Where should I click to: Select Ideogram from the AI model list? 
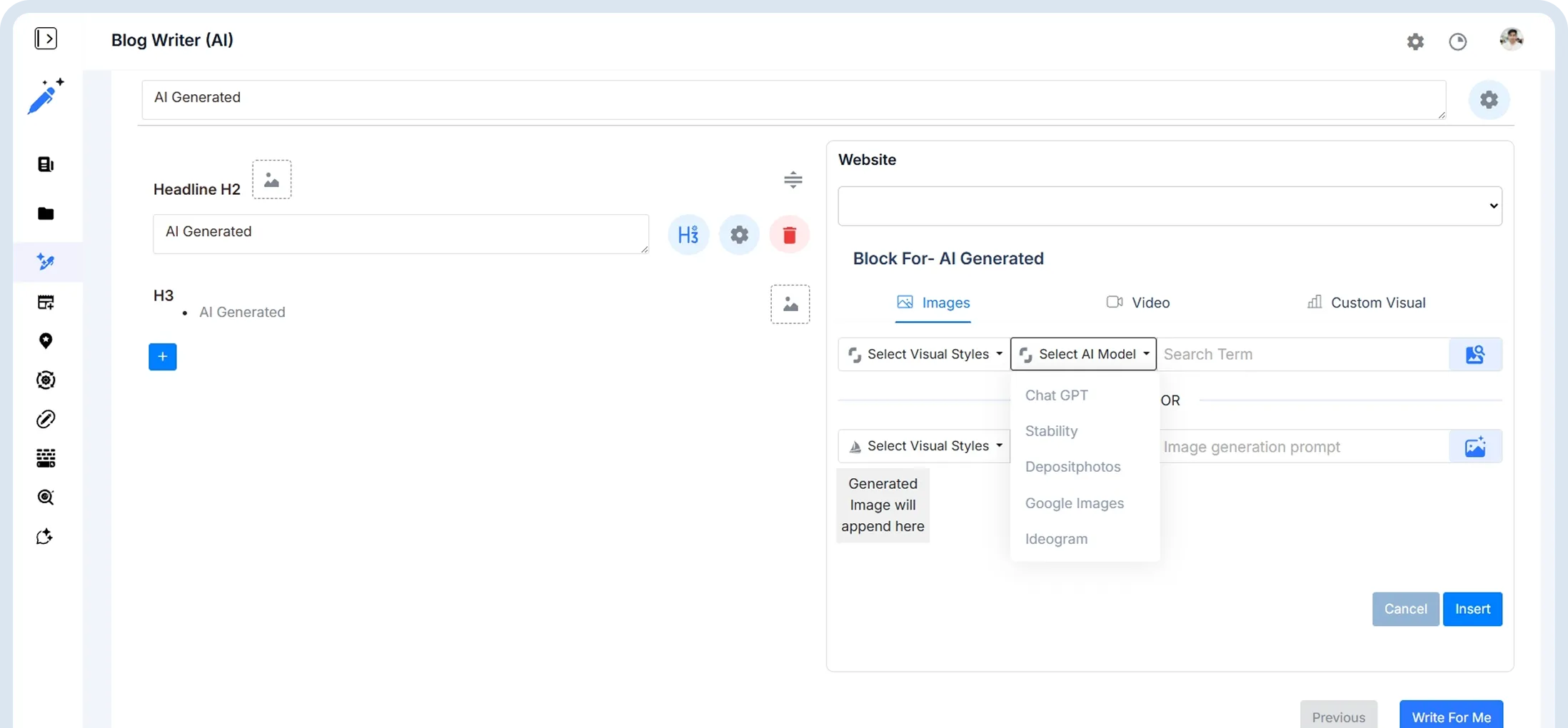1056,539
